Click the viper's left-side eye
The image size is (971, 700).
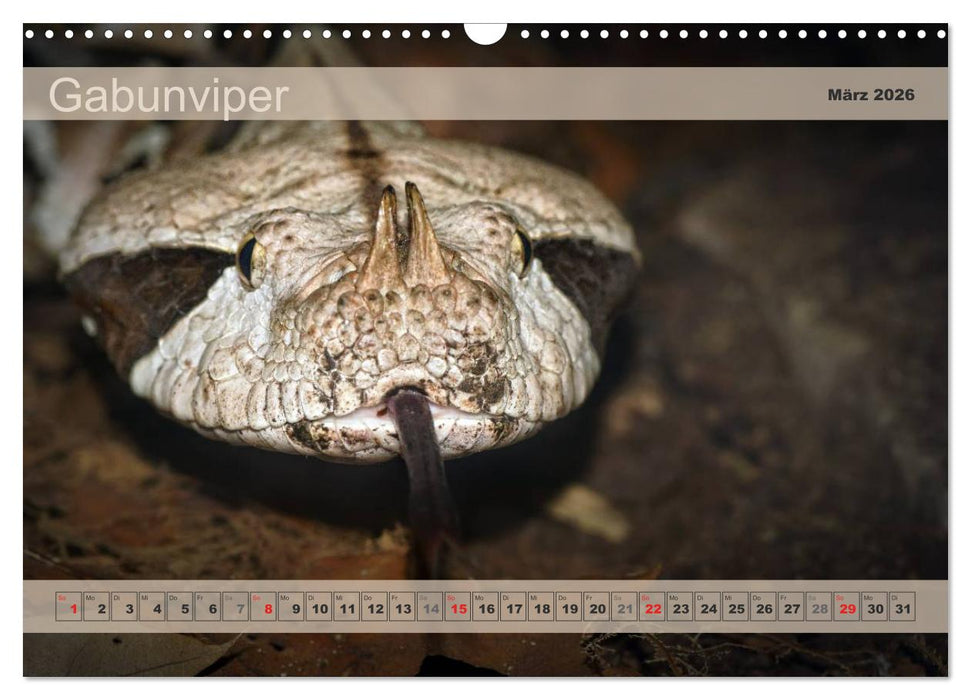coord(247,260)
